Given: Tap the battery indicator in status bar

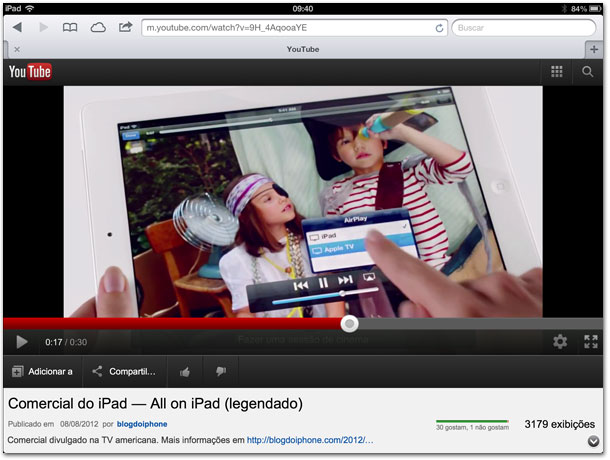Looking at the screenshot, I should tap(595, 9).
